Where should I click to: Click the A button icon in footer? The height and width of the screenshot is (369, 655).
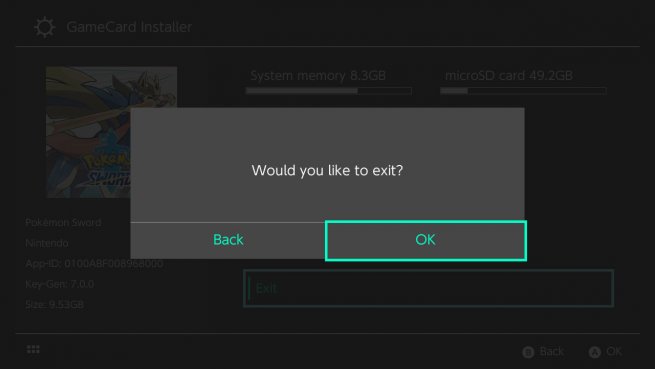tap(595, 352)
